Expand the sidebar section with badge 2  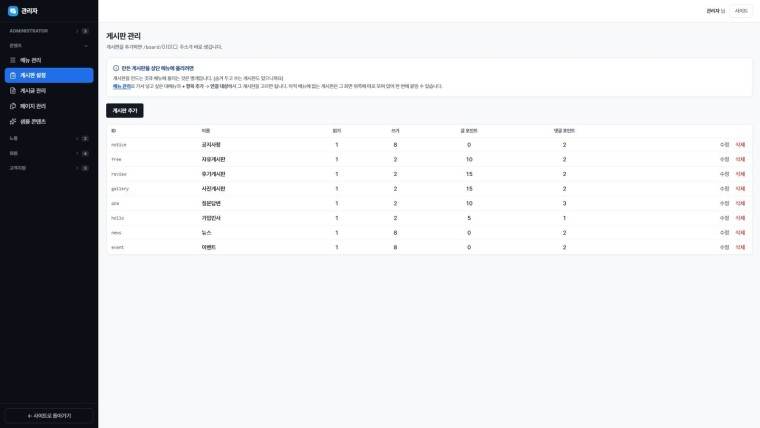point(49,139)
